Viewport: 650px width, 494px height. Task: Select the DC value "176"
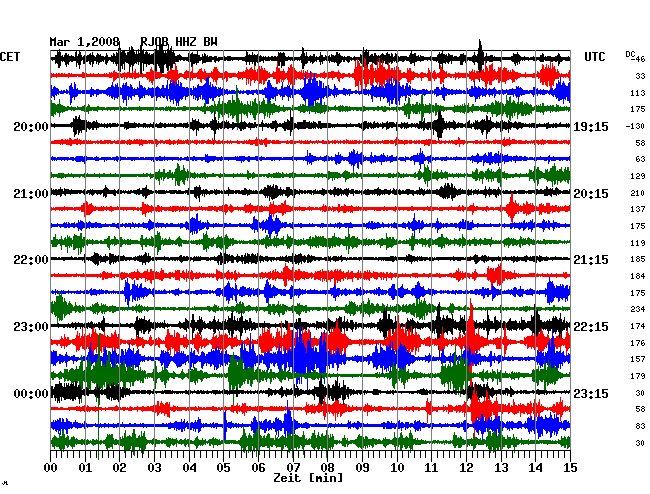pyautogui.click(x=638, y=343)
